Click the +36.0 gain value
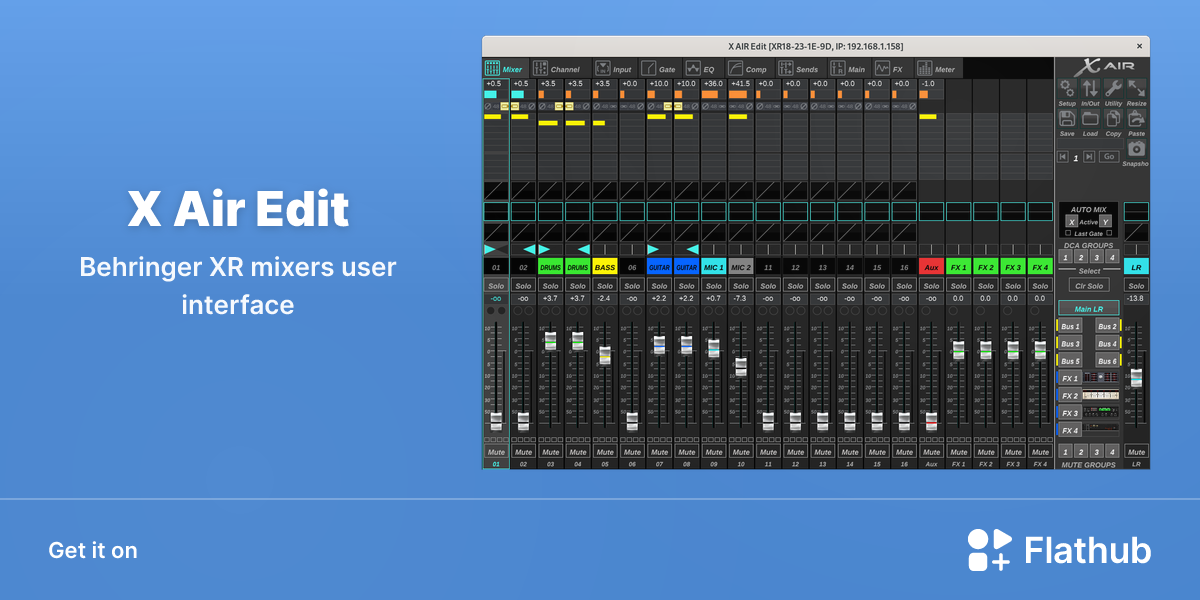Viewport: 1200px width, 600px height. tap(713, 84)
